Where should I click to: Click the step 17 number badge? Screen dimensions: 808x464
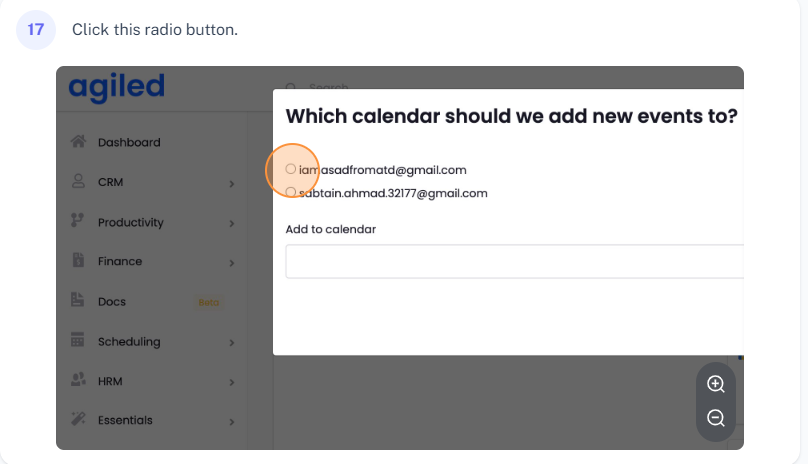pyautogui.click(x=36, y=30)
